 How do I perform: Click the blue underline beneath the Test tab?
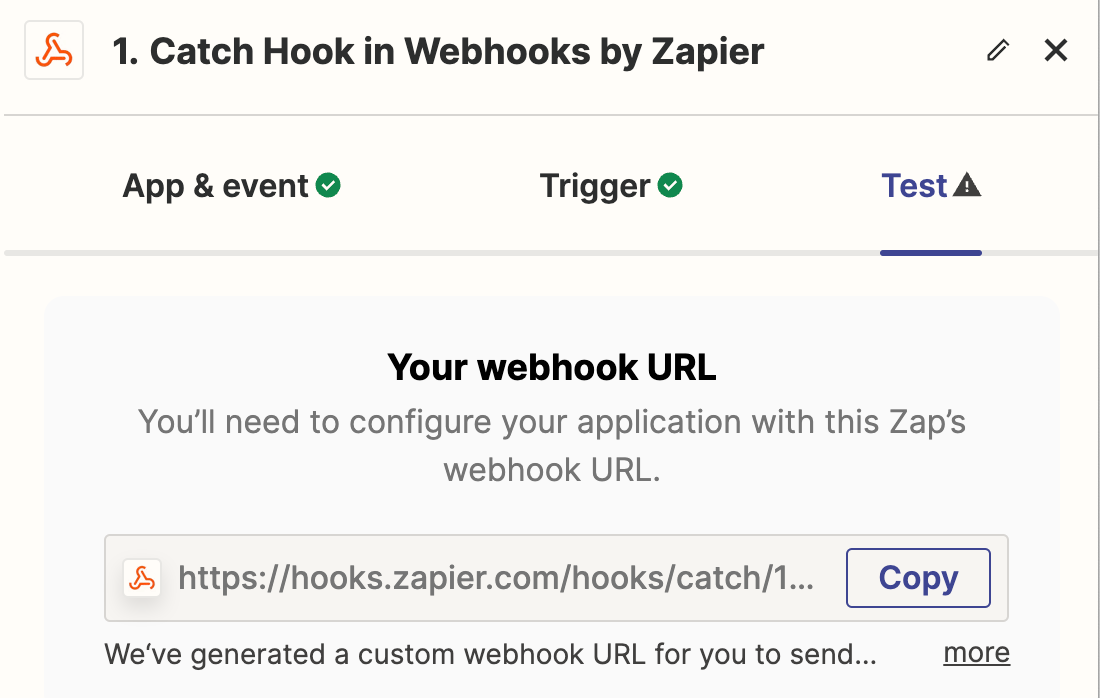point(931,252)
